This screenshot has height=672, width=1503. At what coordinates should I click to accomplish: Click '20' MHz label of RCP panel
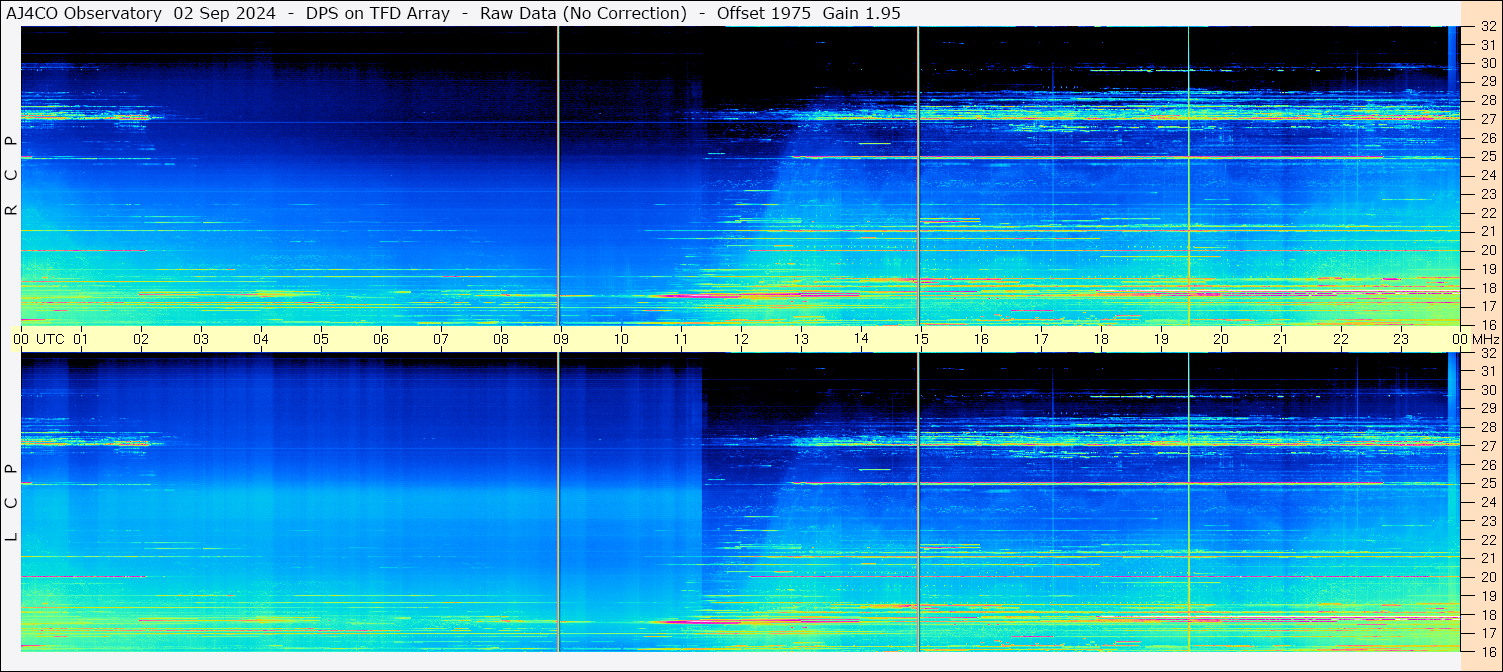tap(1488, 250)
